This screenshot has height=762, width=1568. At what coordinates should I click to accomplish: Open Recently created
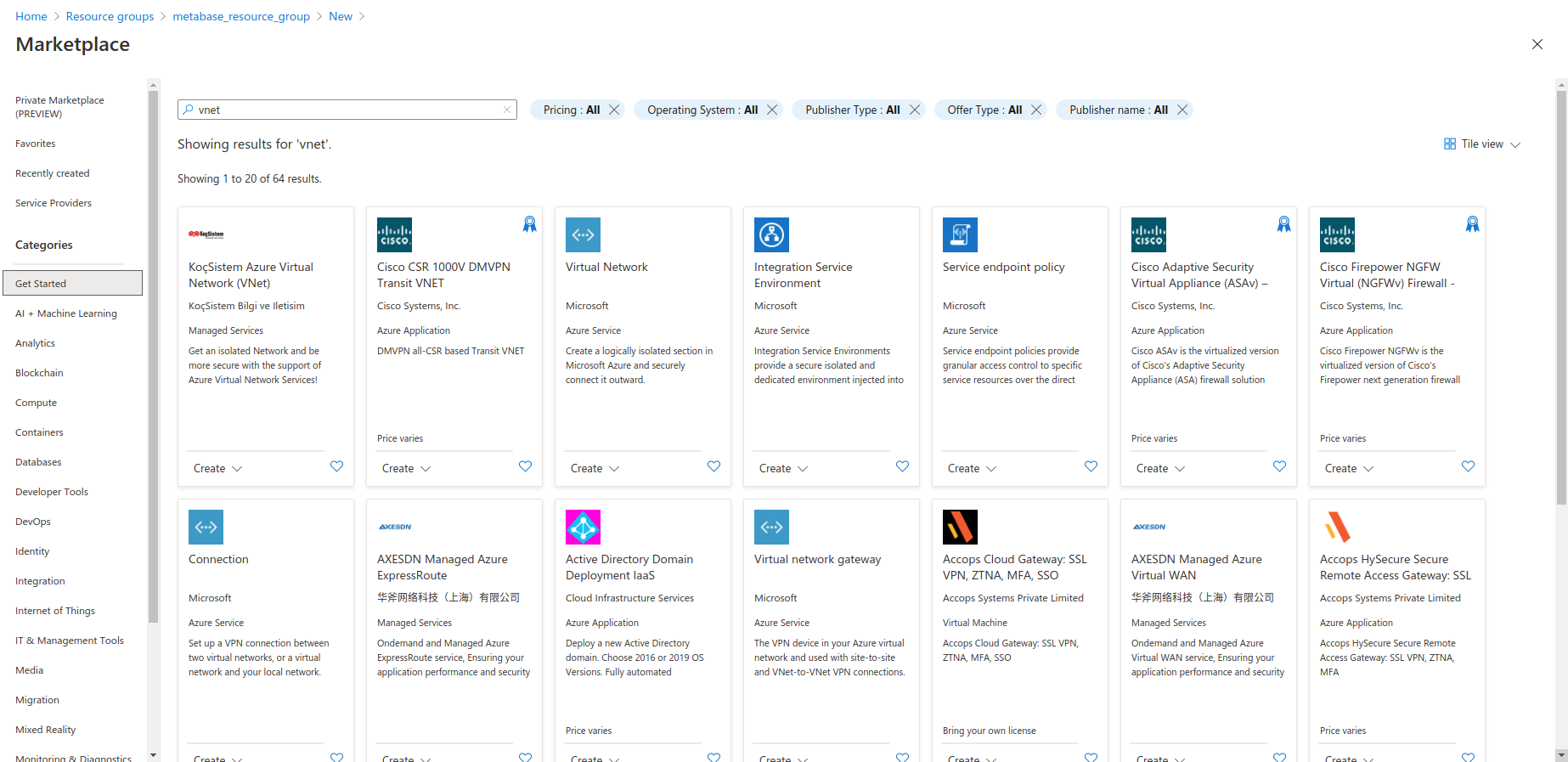pyautogui.click(x=53, y=173)
